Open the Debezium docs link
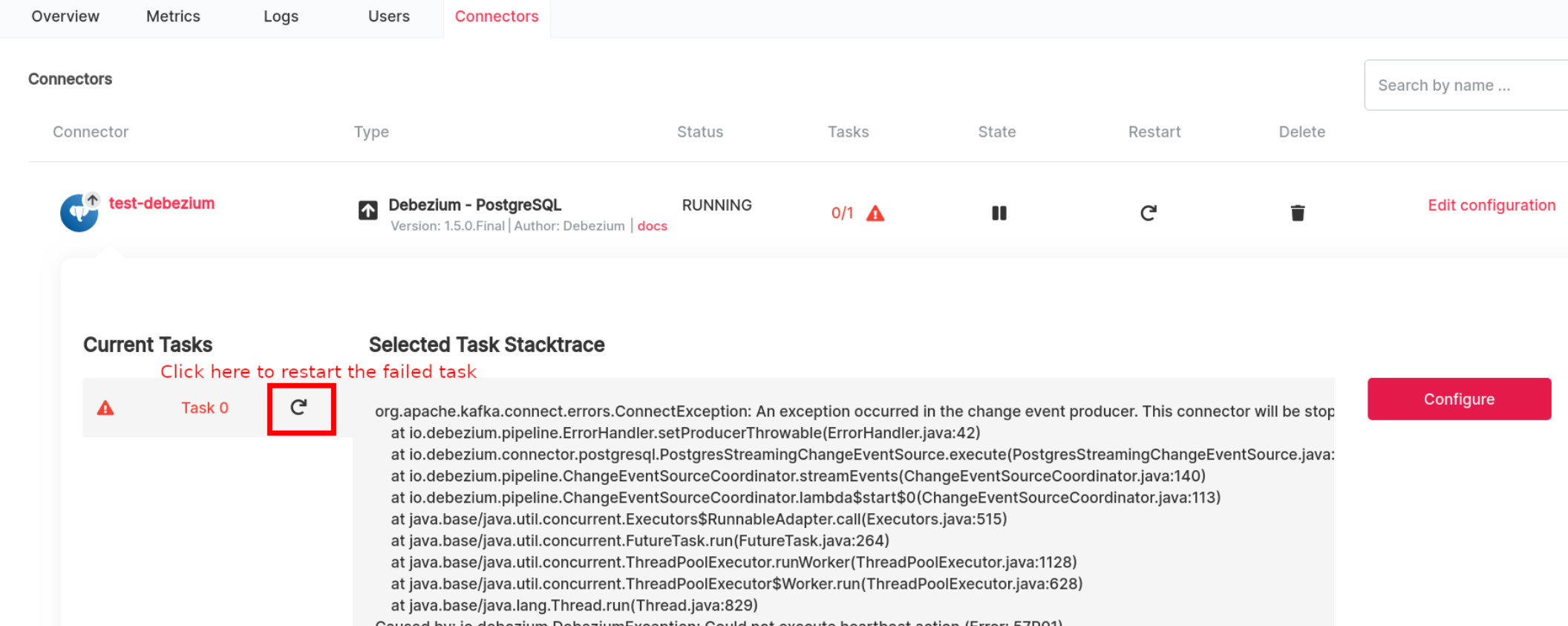This screenshot has width=1568, height=626. [x=652, y=226]
